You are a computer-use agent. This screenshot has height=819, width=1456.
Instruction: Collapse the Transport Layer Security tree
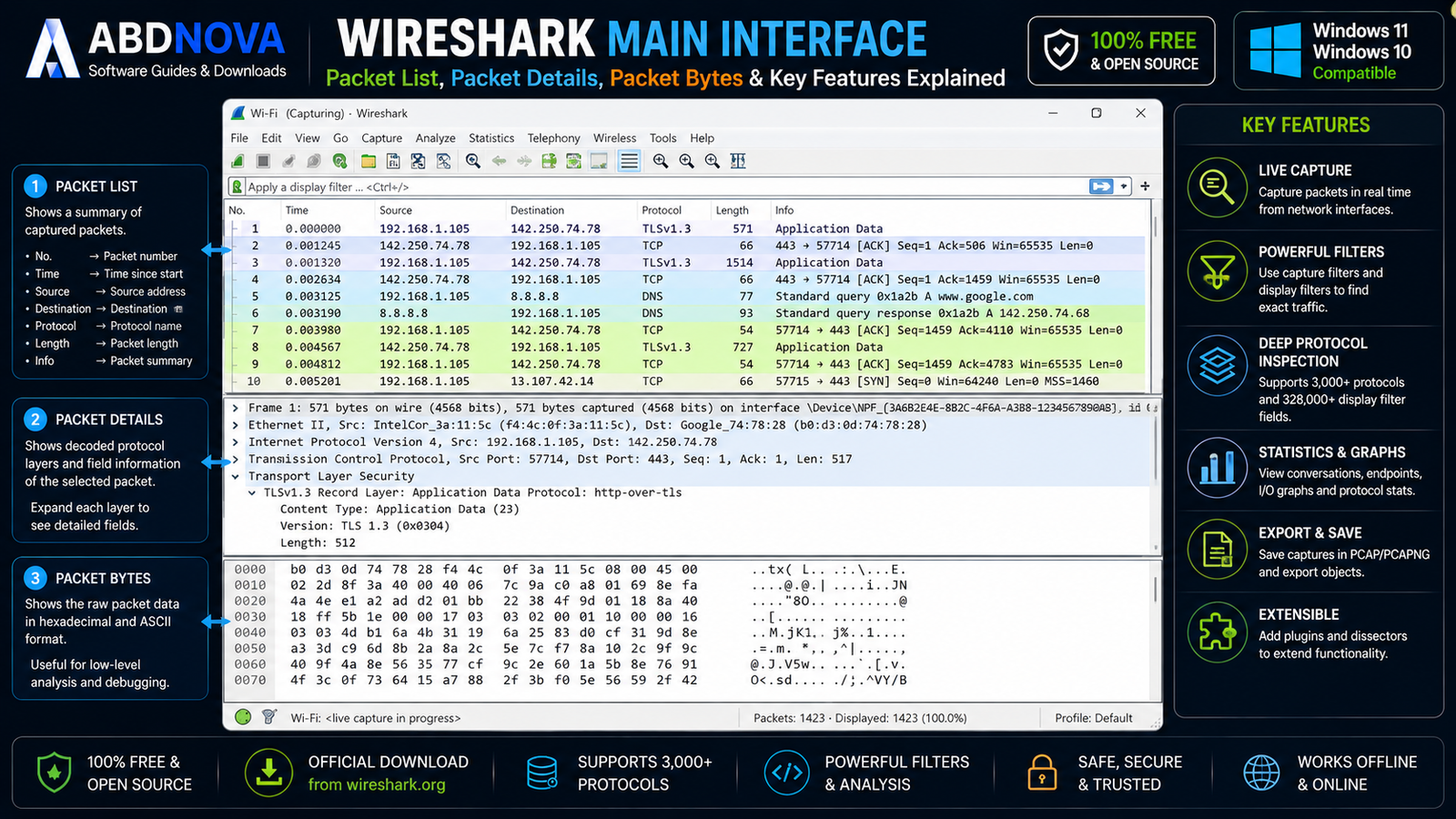[x=236, y=476]
